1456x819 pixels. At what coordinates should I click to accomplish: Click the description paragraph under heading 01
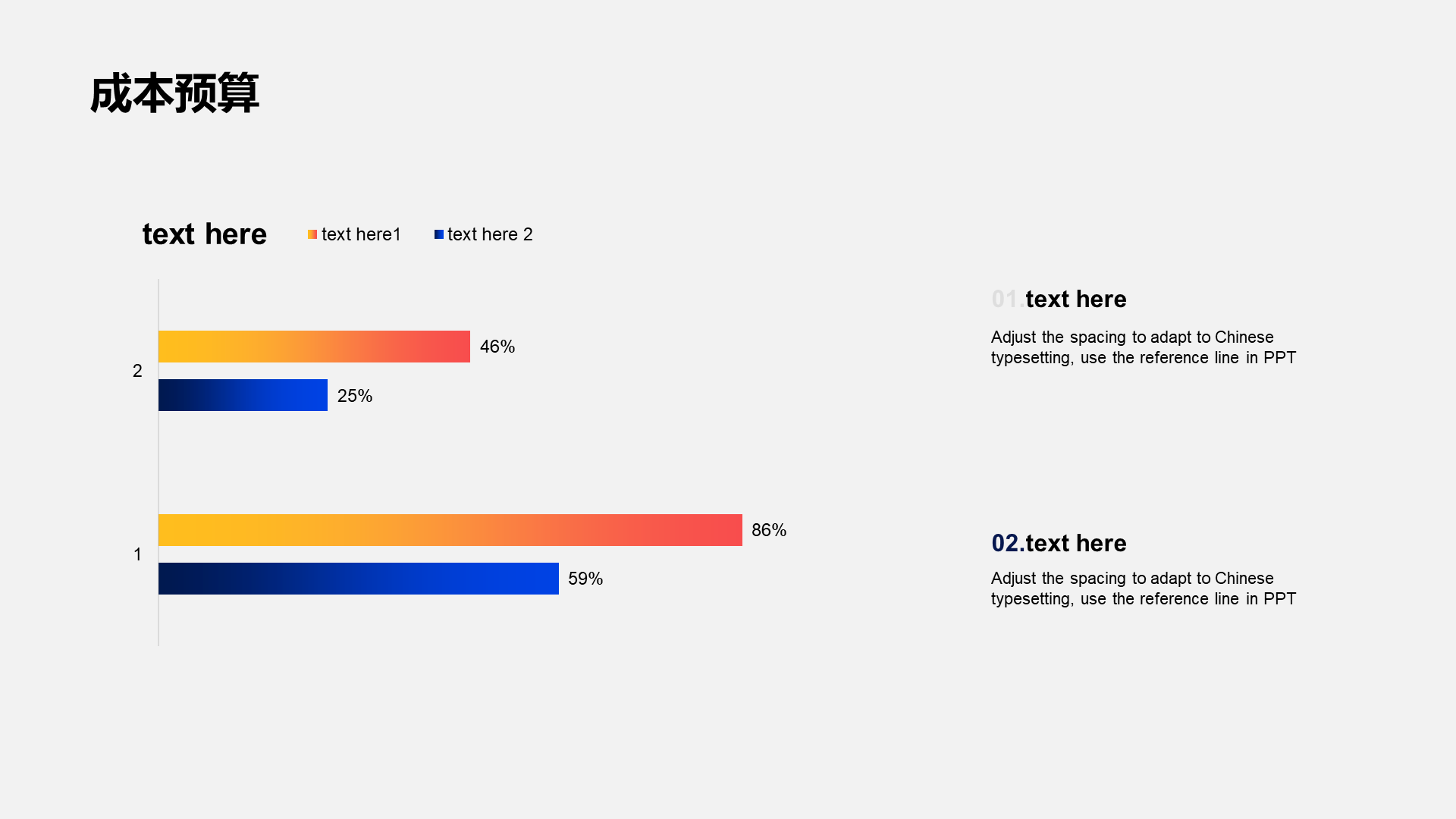[1143, 347]
